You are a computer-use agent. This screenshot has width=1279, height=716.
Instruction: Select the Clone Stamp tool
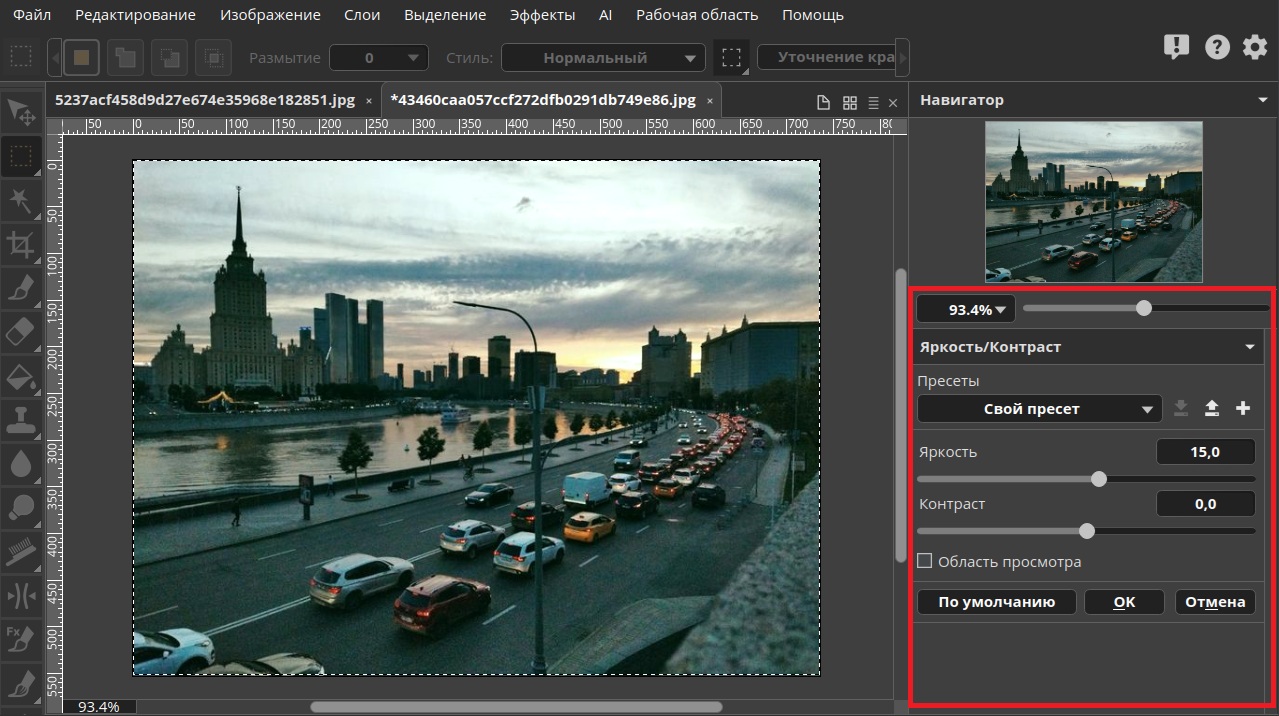[x=21, y=419]
